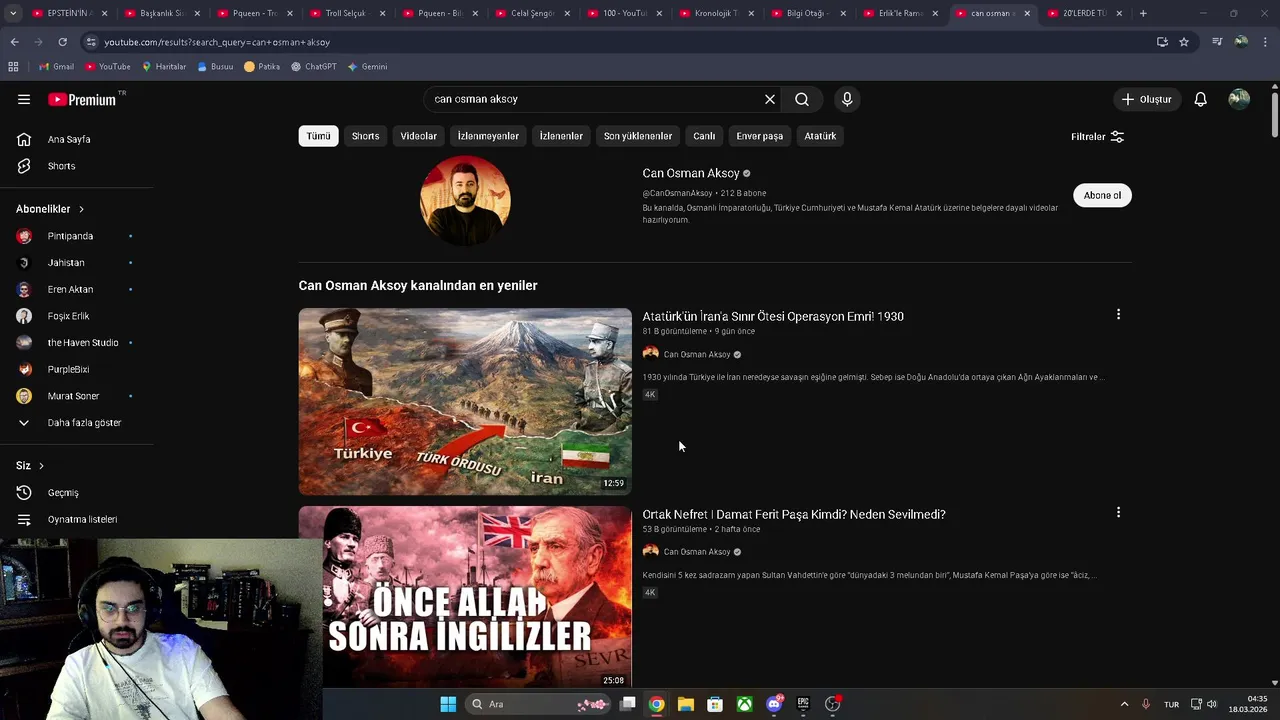Open the Damat Ferit Paşa Kimdi video title
The image size is (1280, 720).
click(x=794, y=514)
